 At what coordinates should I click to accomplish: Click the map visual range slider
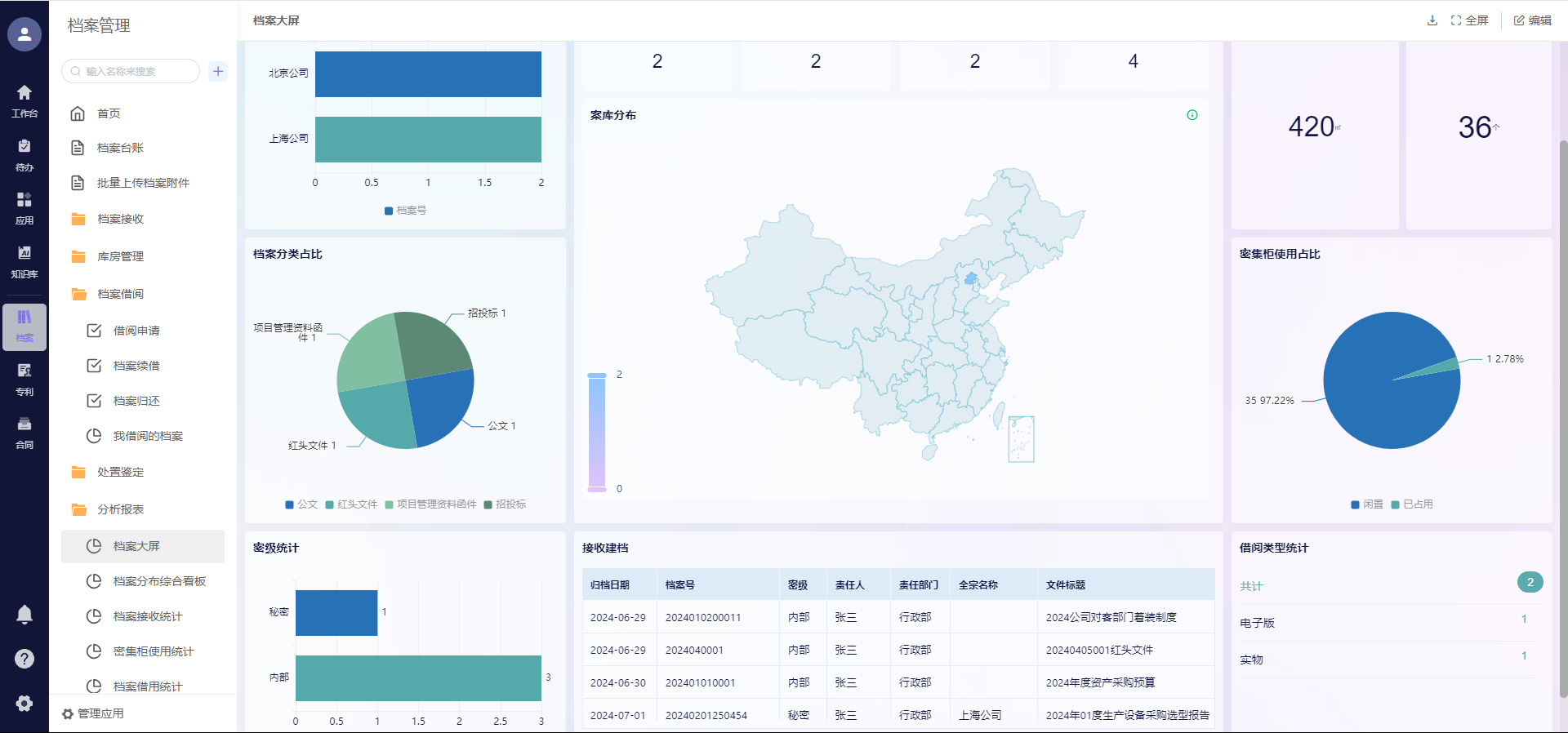click(x=597, y=433)
